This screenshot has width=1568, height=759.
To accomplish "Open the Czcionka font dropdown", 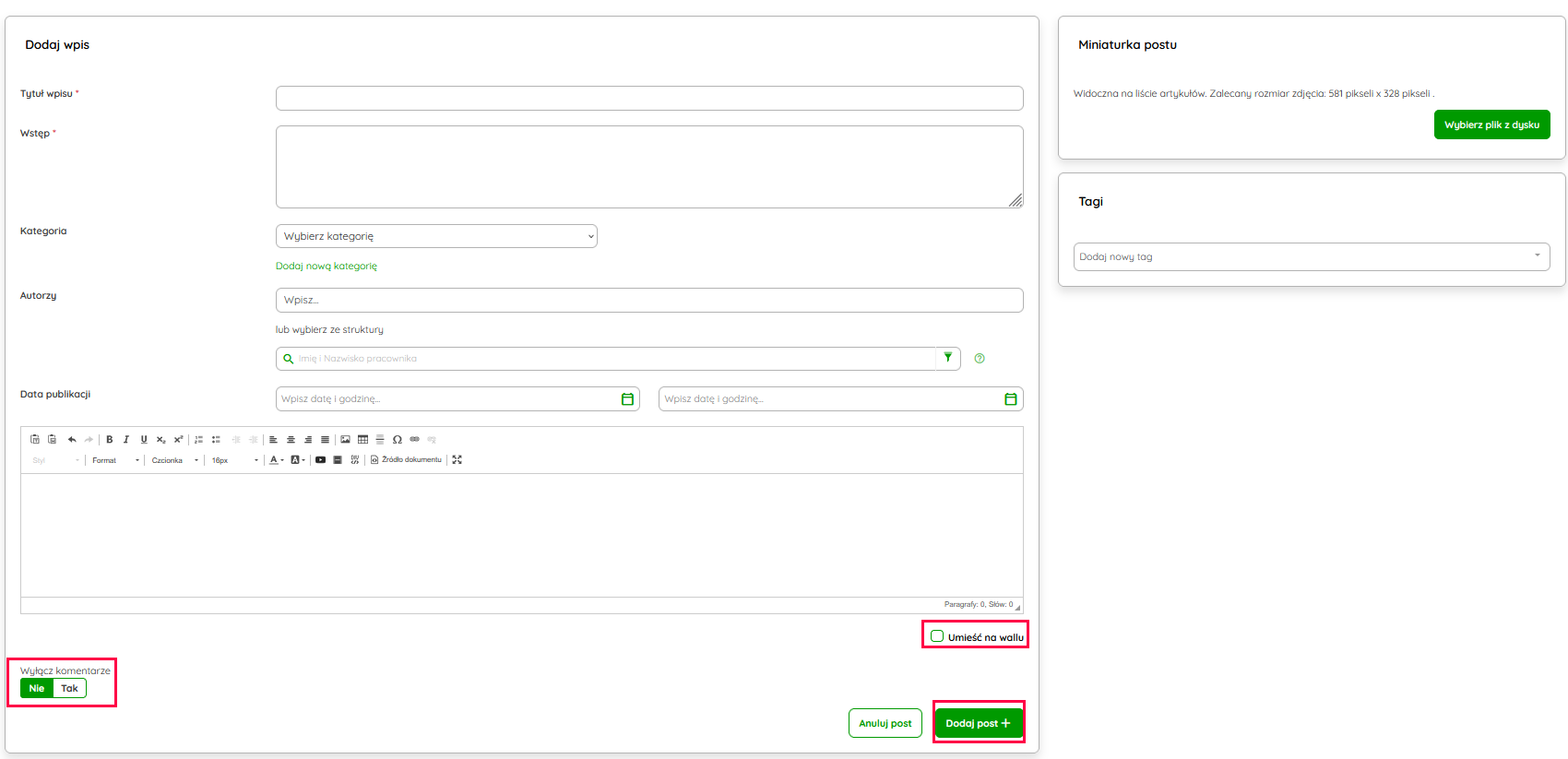I will pos(174,460).
